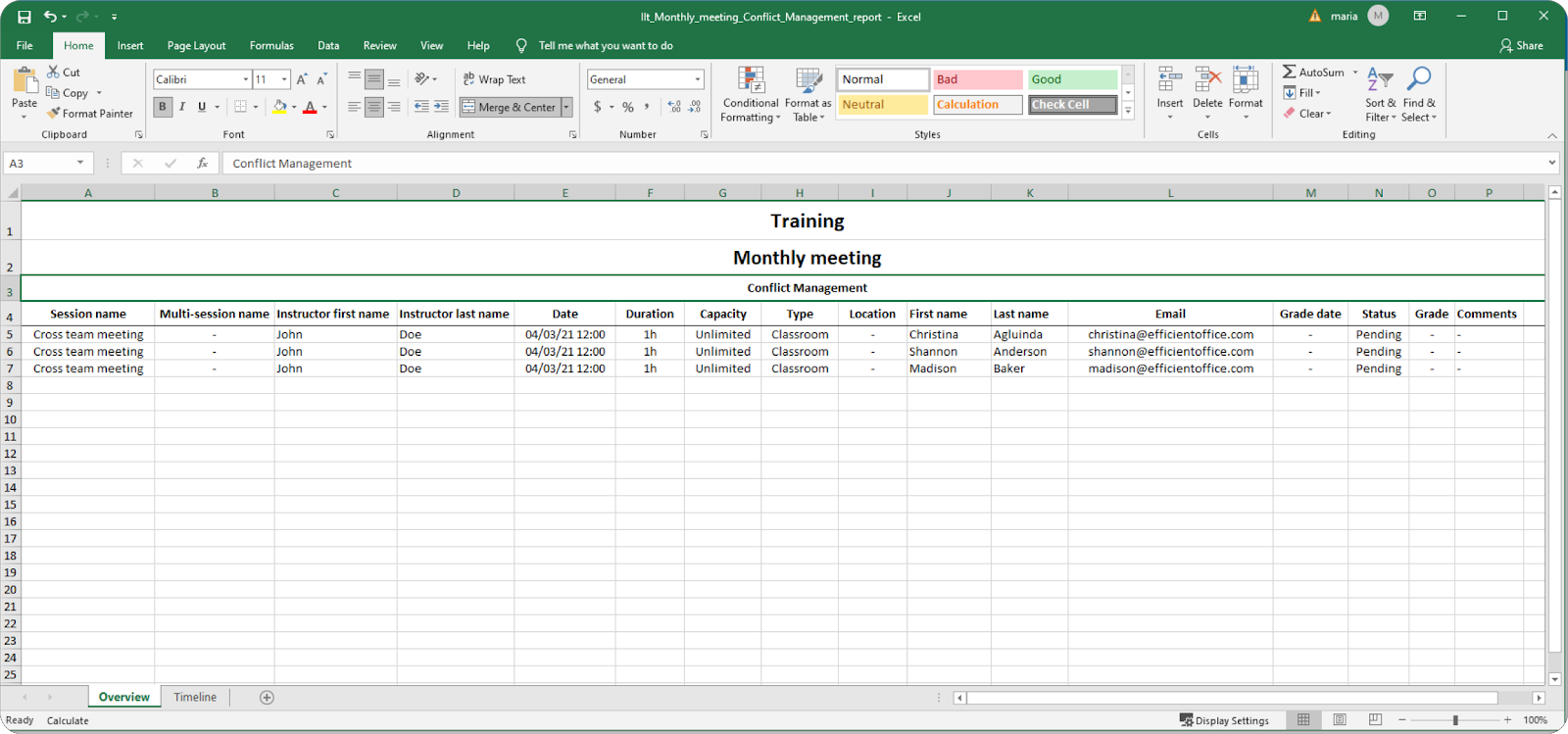The height and width of the screenshot is (734, 1568).
Task: Toggle Bold formatting
Action: 163,107
